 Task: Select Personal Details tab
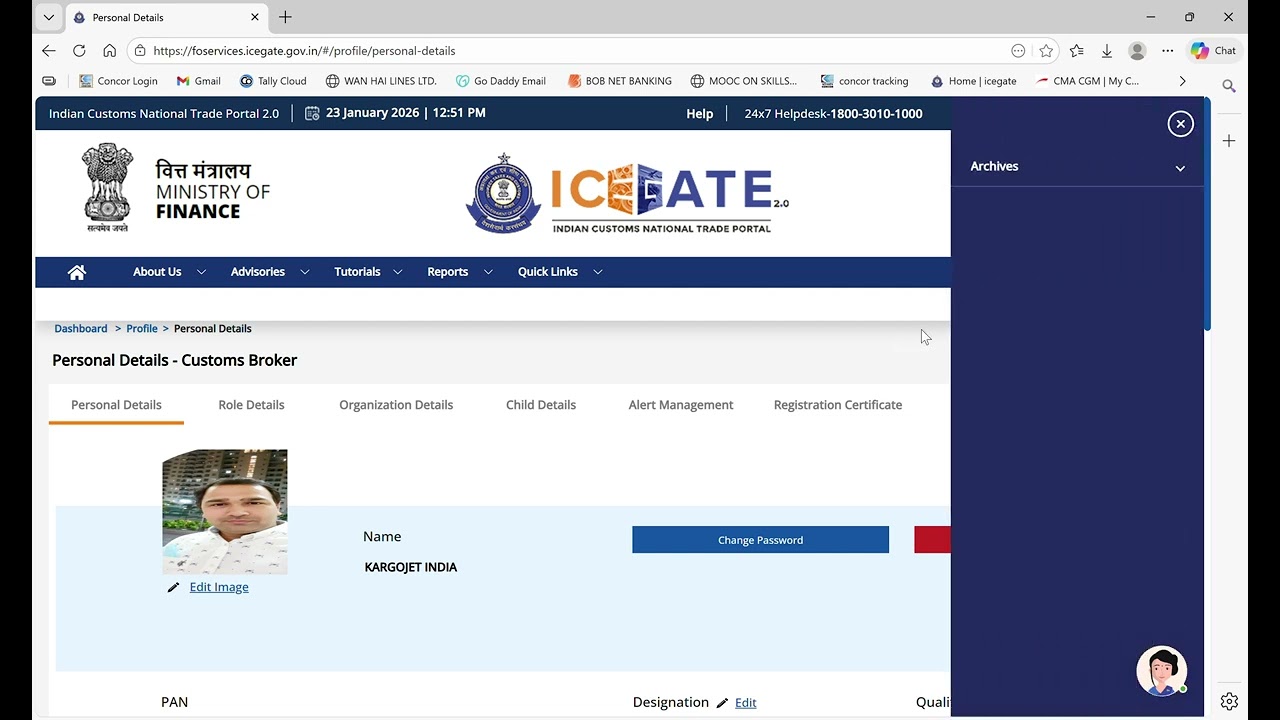click(x=116, y=405)
